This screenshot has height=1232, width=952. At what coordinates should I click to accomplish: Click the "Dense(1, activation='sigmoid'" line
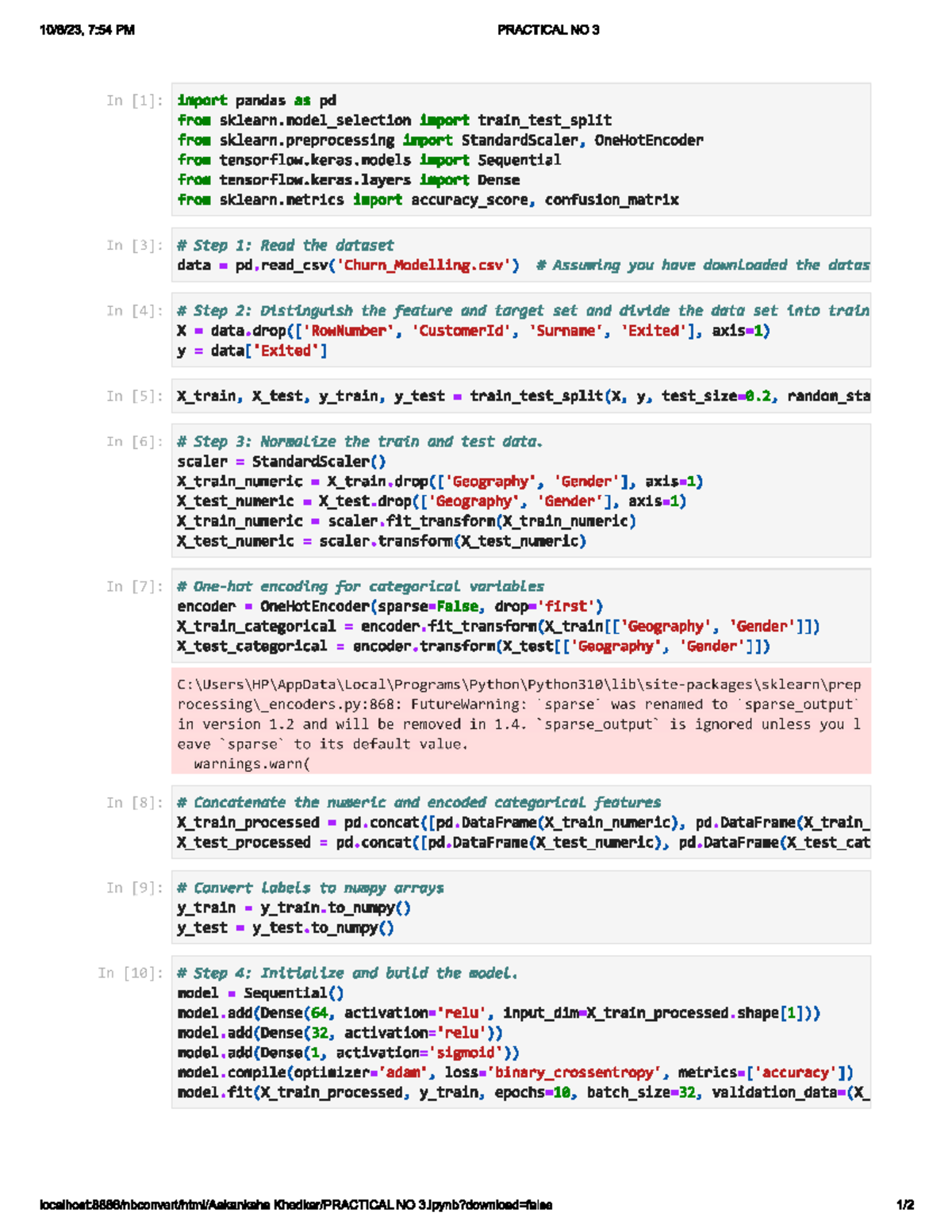click(x=348, y=1053)
